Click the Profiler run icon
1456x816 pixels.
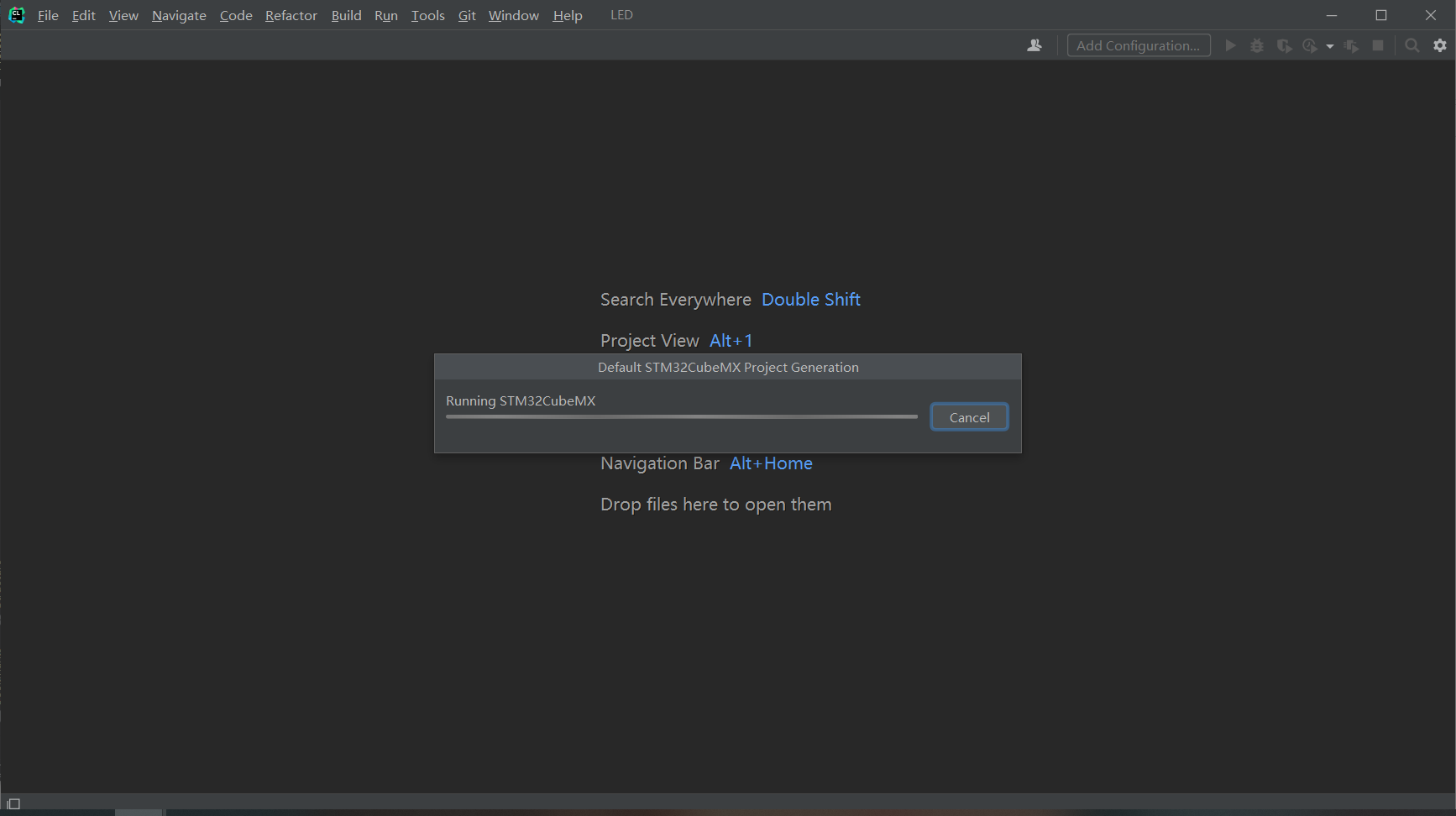pyautogui.click(x=1310, y=45)
